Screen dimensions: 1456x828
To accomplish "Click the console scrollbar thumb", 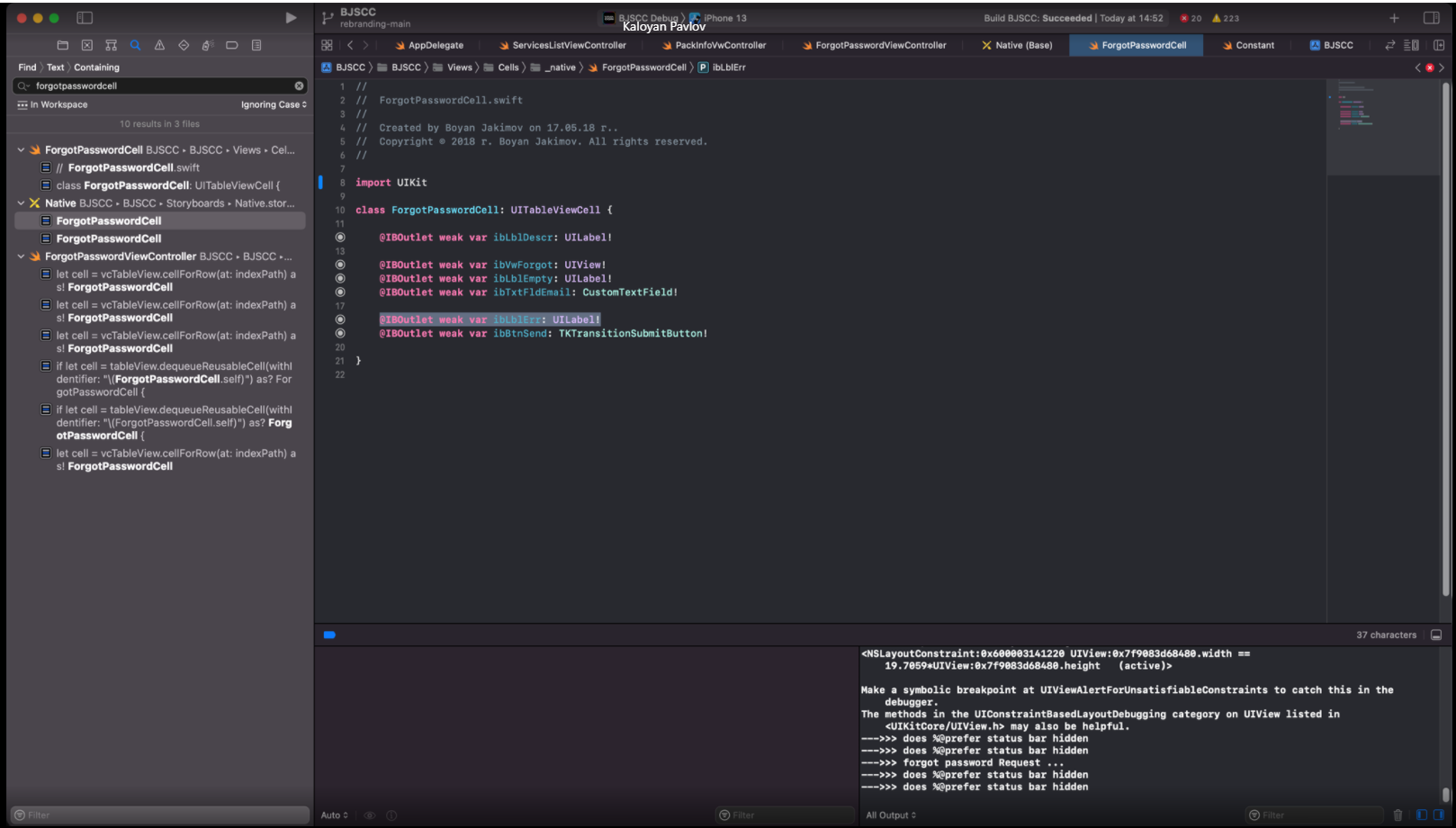I will tap(1446, 795).
